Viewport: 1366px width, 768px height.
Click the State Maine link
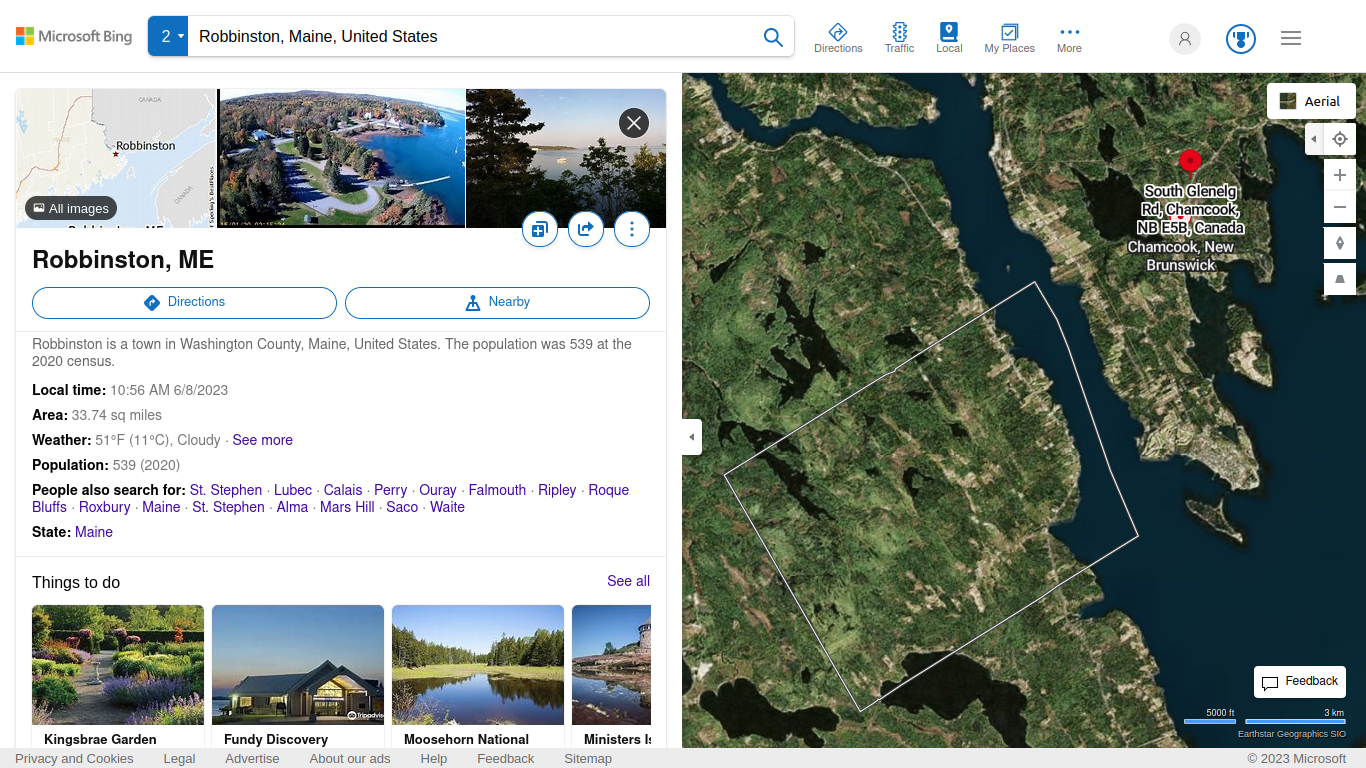(94, 532)
